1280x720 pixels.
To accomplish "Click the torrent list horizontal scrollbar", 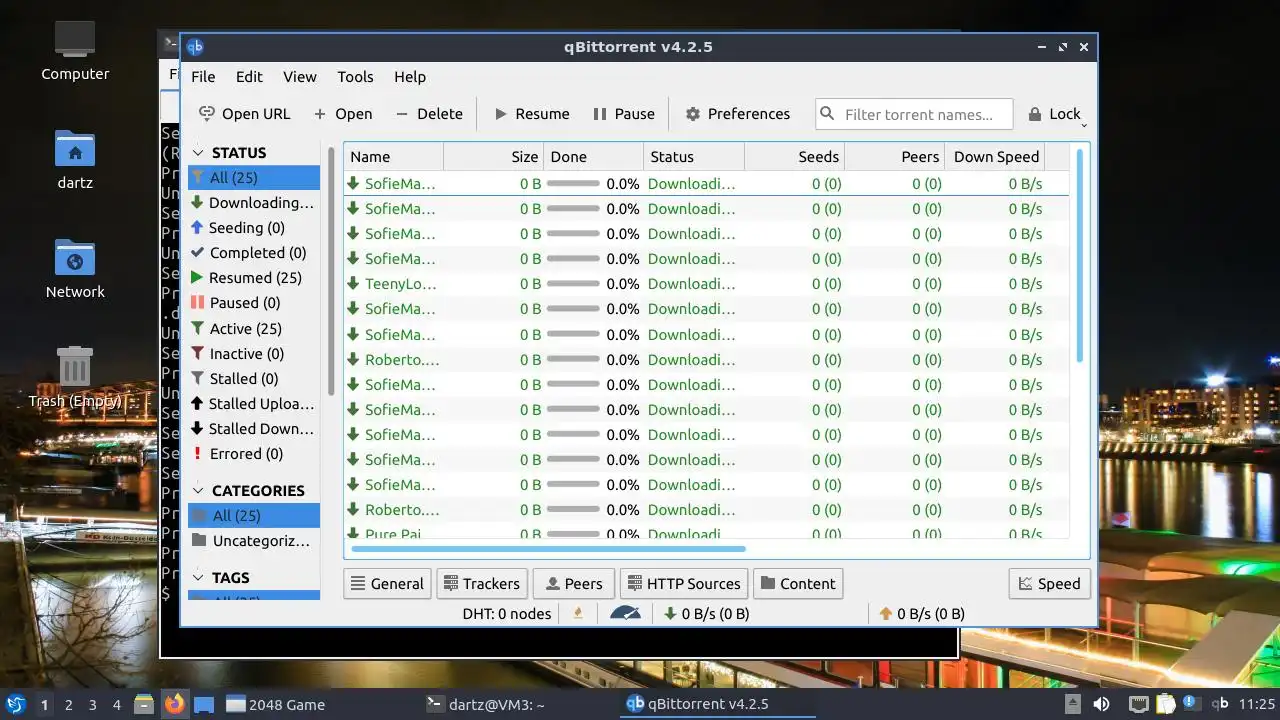I will point(548,548).
